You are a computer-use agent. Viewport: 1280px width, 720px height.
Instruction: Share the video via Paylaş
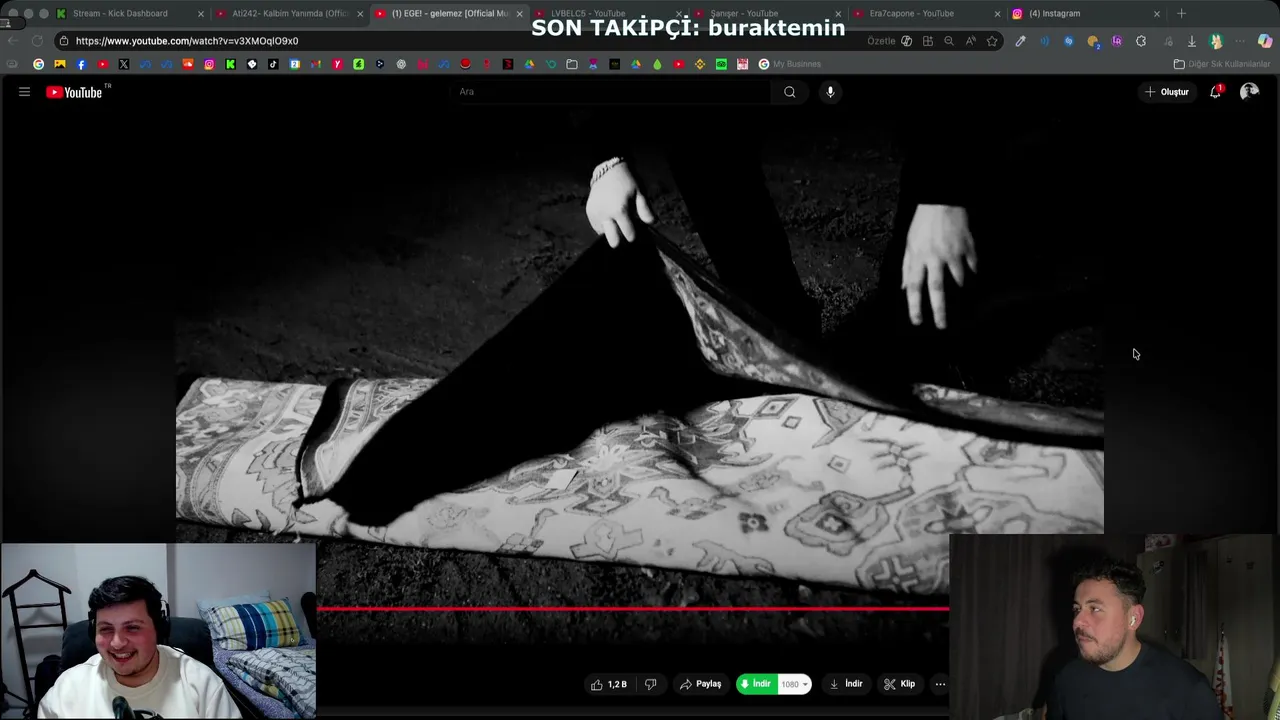[700, 684]
